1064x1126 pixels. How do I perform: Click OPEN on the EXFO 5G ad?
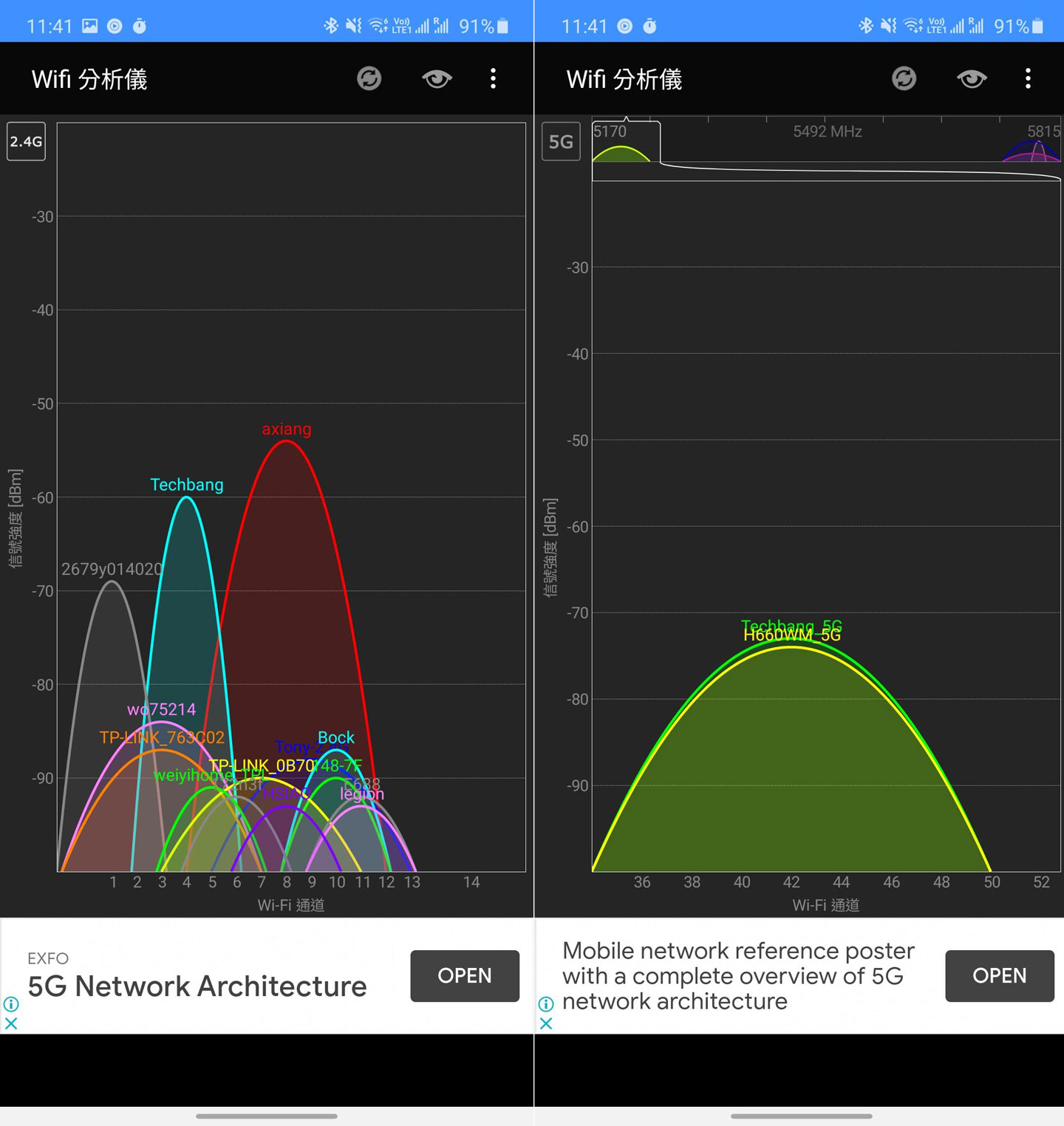(465, 976)
